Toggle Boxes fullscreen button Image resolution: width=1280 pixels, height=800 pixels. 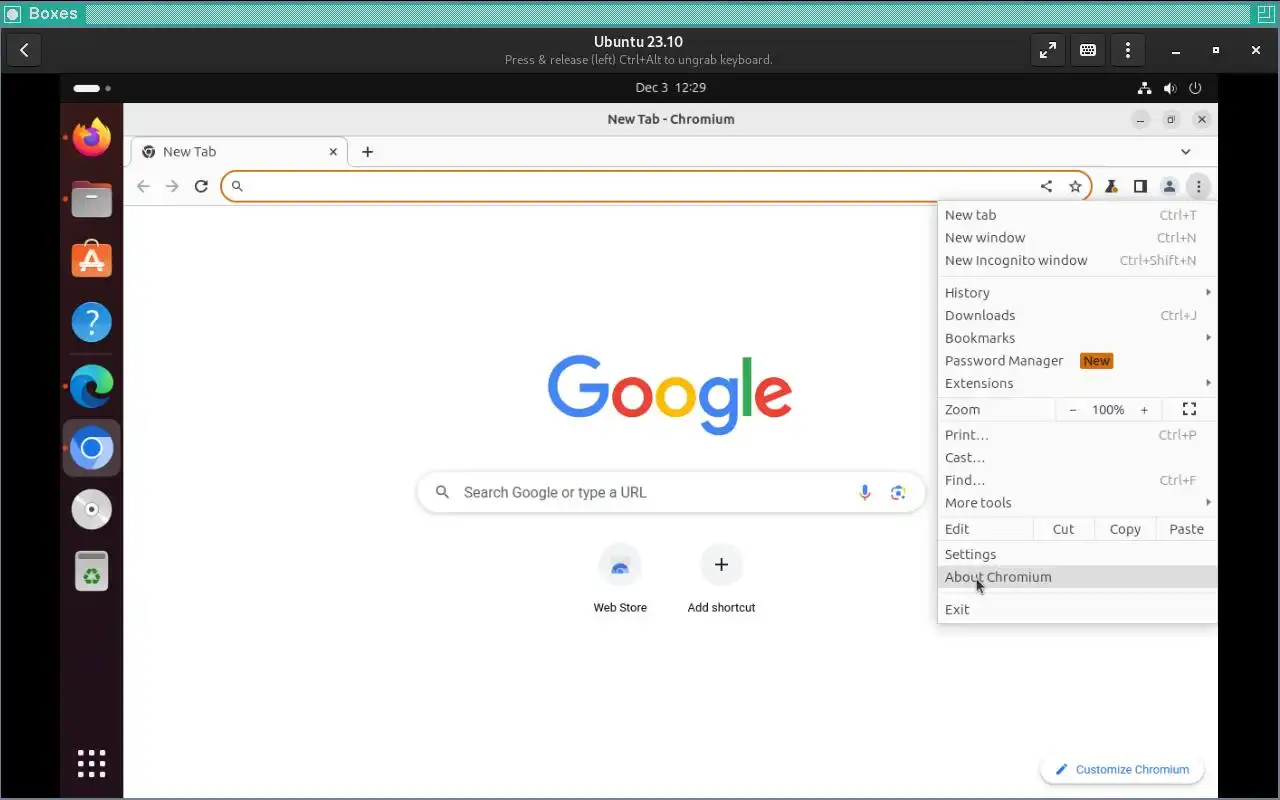[1048, 50]
